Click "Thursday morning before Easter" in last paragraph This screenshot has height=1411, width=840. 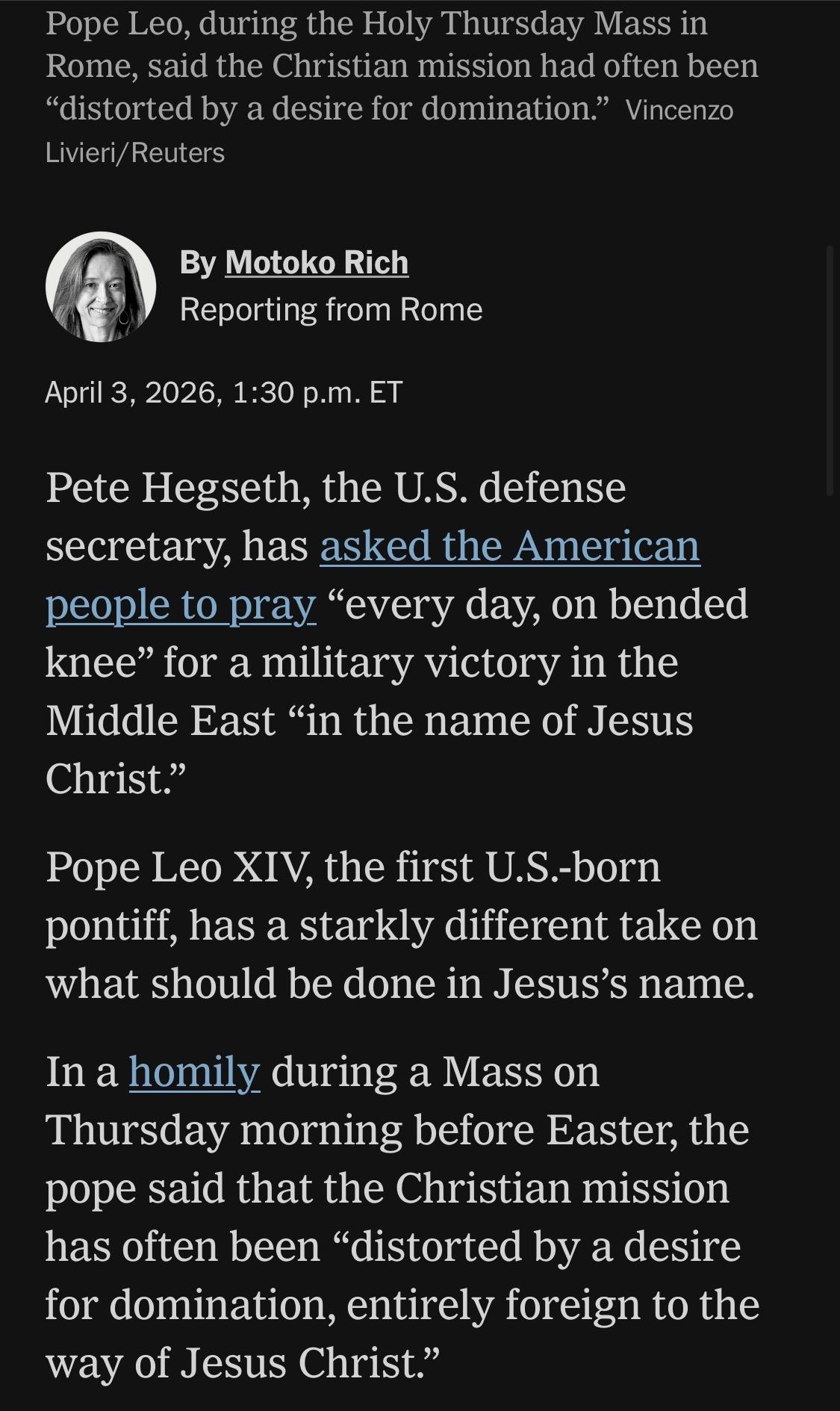(x=397, y=1130)
